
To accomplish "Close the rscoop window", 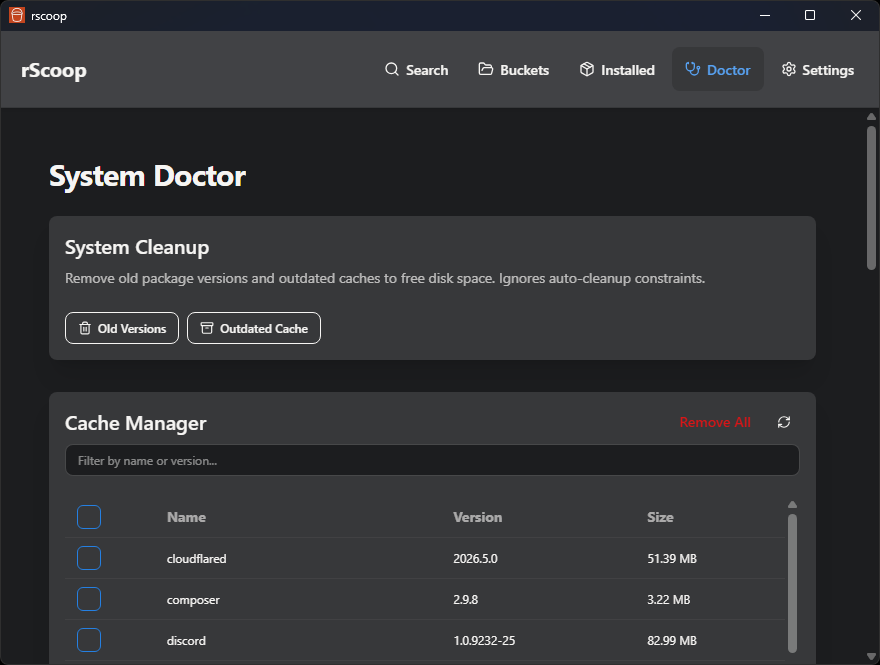I will (855, 15).
